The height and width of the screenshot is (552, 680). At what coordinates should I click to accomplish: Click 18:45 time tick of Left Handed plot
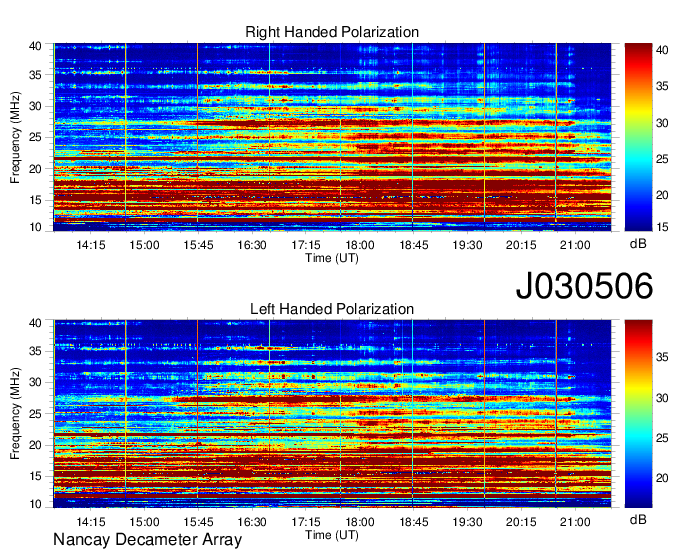(x=414, y=521)
